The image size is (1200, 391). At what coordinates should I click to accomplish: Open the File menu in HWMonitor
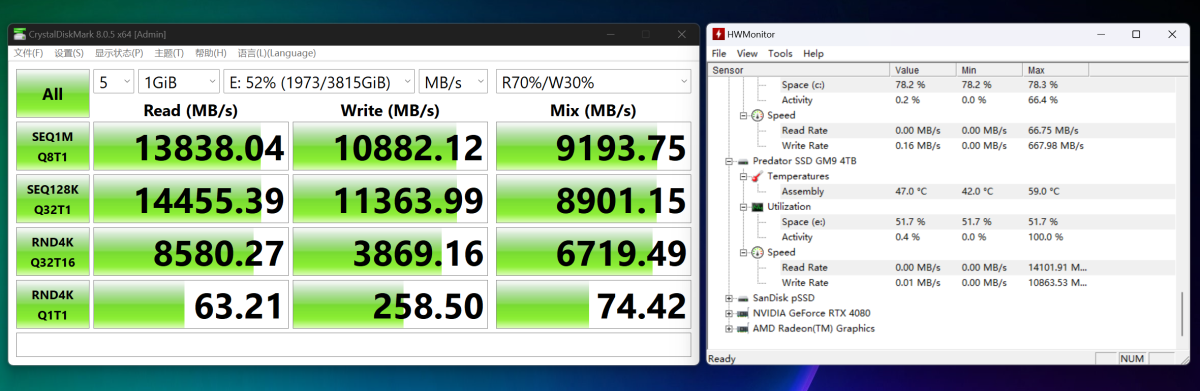tap(719, 53)
